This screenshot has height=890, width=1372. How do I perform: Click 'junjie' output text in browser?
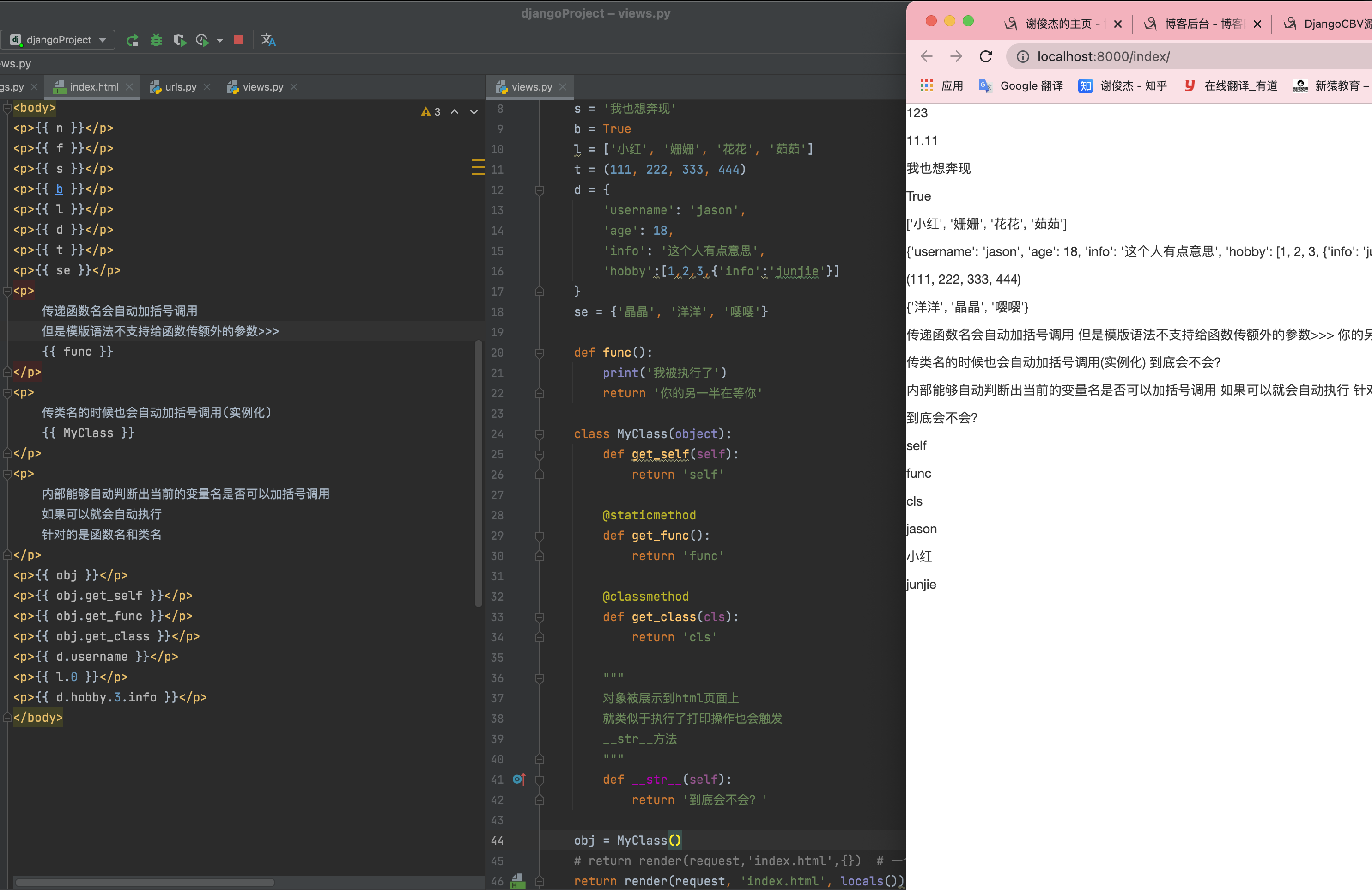pos(921,584)
